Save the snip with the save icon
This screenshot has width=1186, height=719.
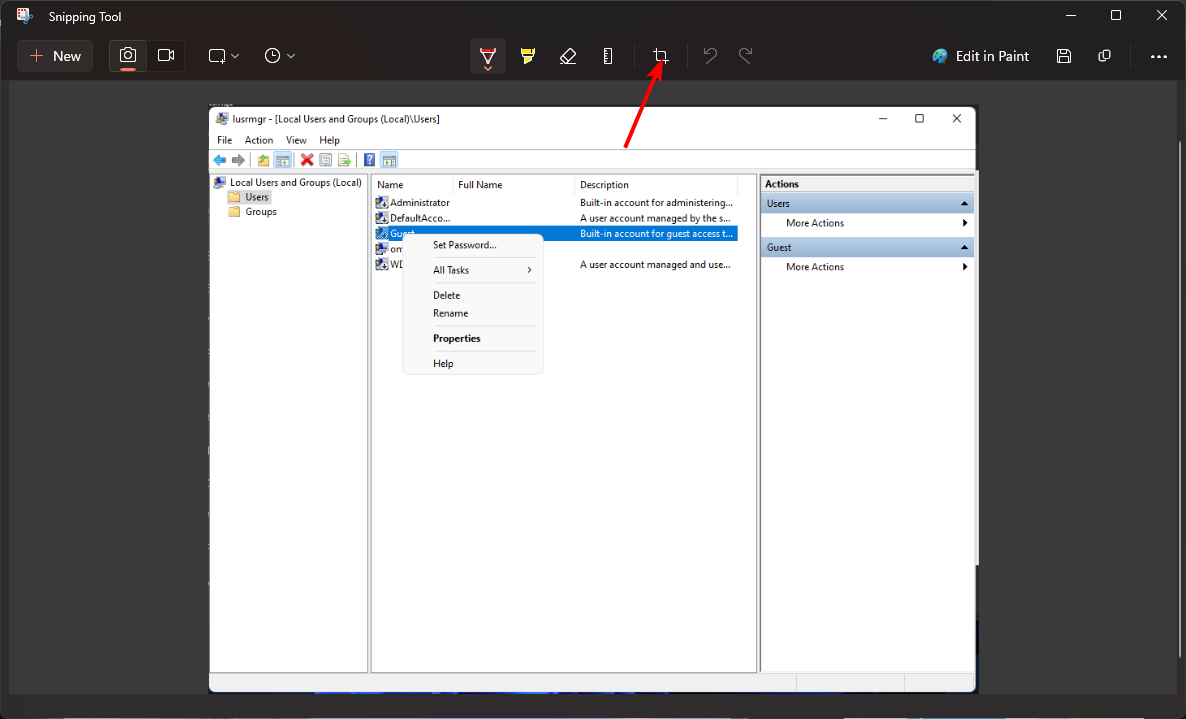click(1063, 56)
